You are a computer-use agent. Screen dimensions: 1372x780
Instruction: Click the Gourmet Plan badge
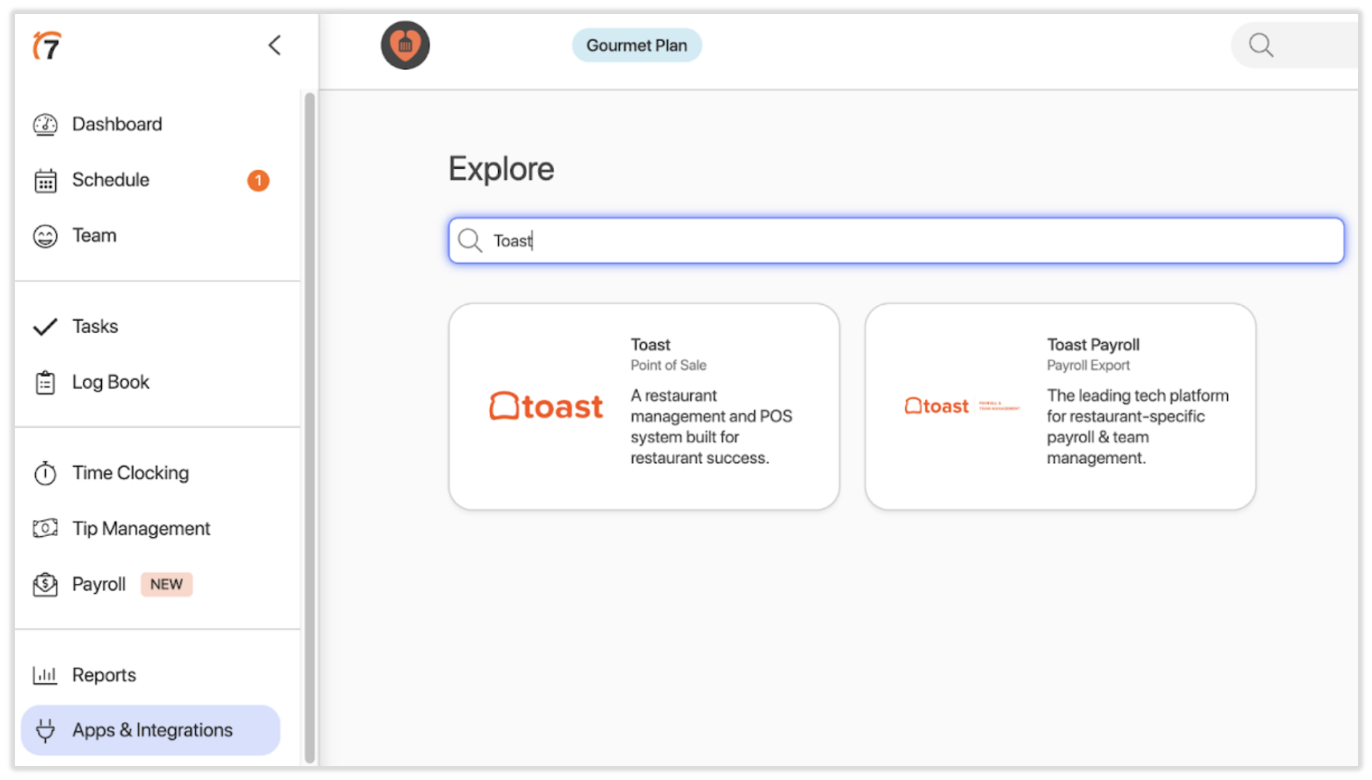click(x=636, y=46)
